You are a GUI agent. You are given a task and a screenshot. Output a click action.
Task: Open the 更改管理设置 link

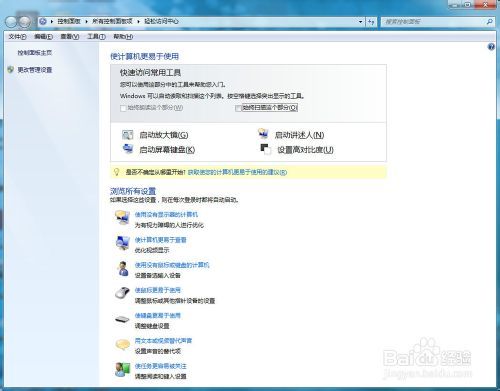tap(35, 70)
